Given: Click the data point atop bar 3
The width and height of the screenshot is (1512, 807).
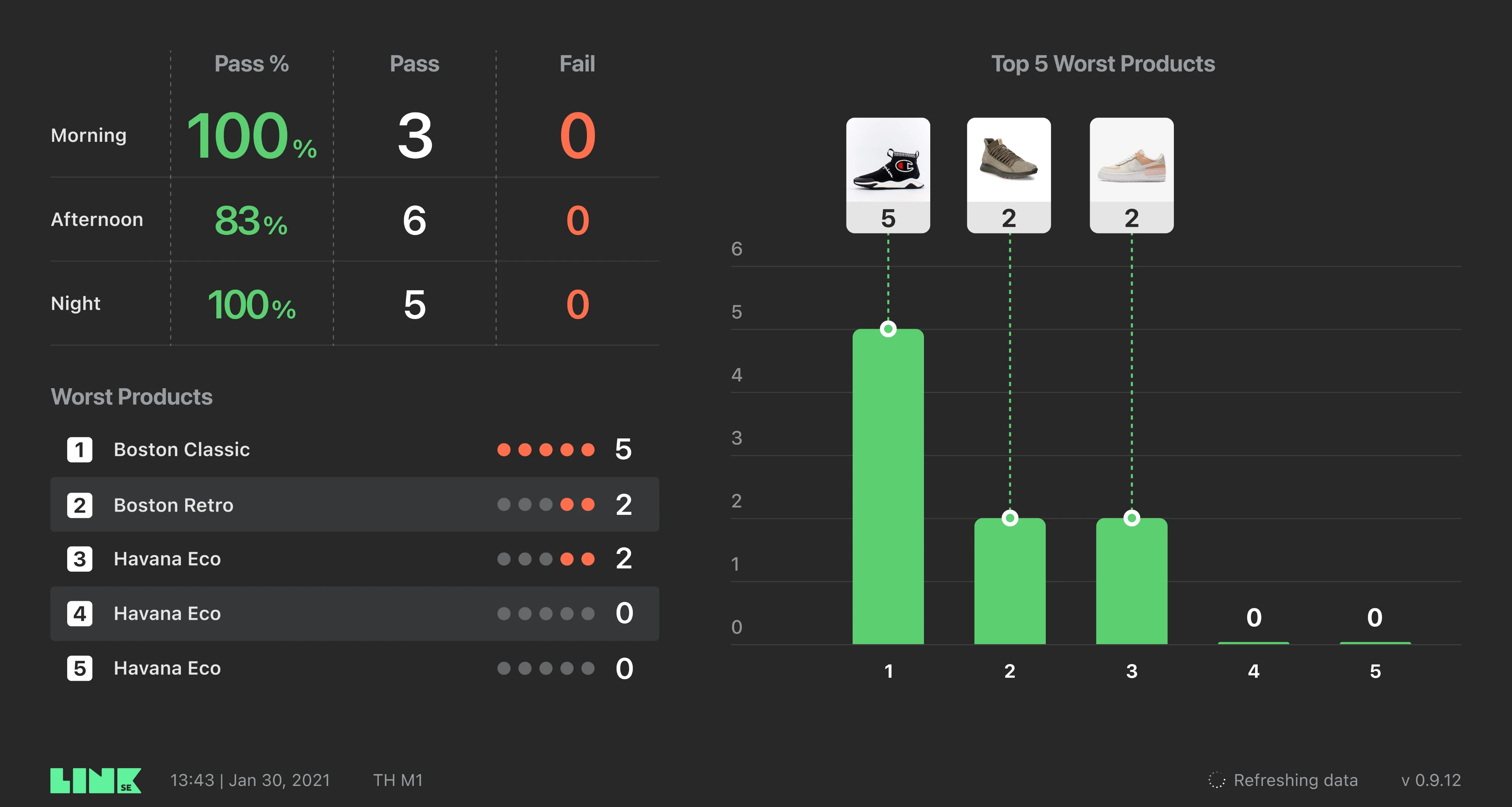Looking at the screenshot, I should click(1132, 518).
